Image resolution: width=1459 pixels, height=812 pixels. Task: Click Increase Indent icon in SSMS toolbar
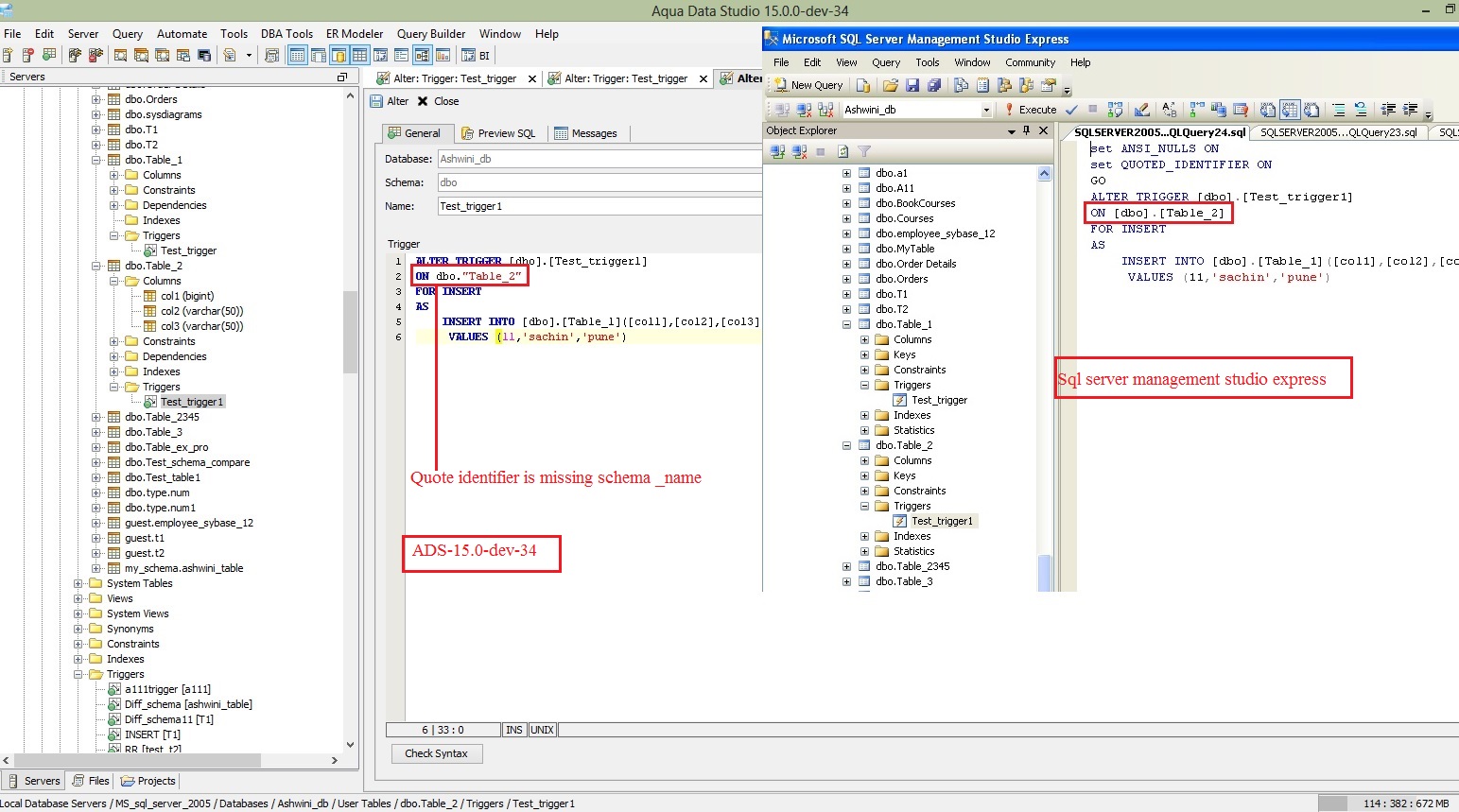point(1411,110)
